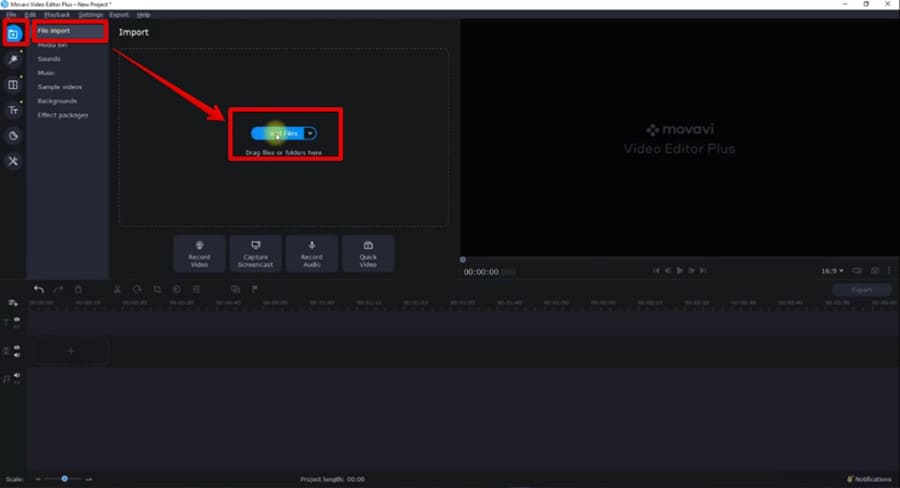Click the Transition wizard icon

(x=235, y=289)
